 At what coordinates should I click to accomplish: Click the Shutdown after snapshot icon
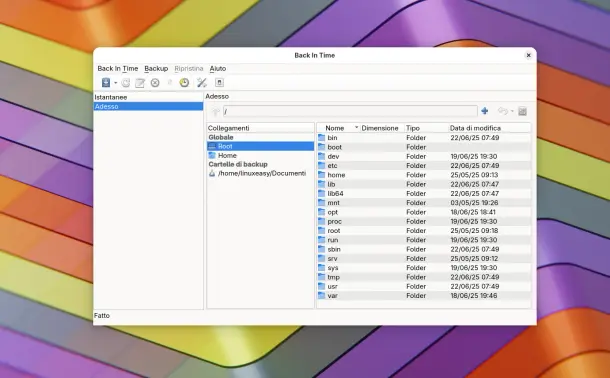[x=219, y=82]
